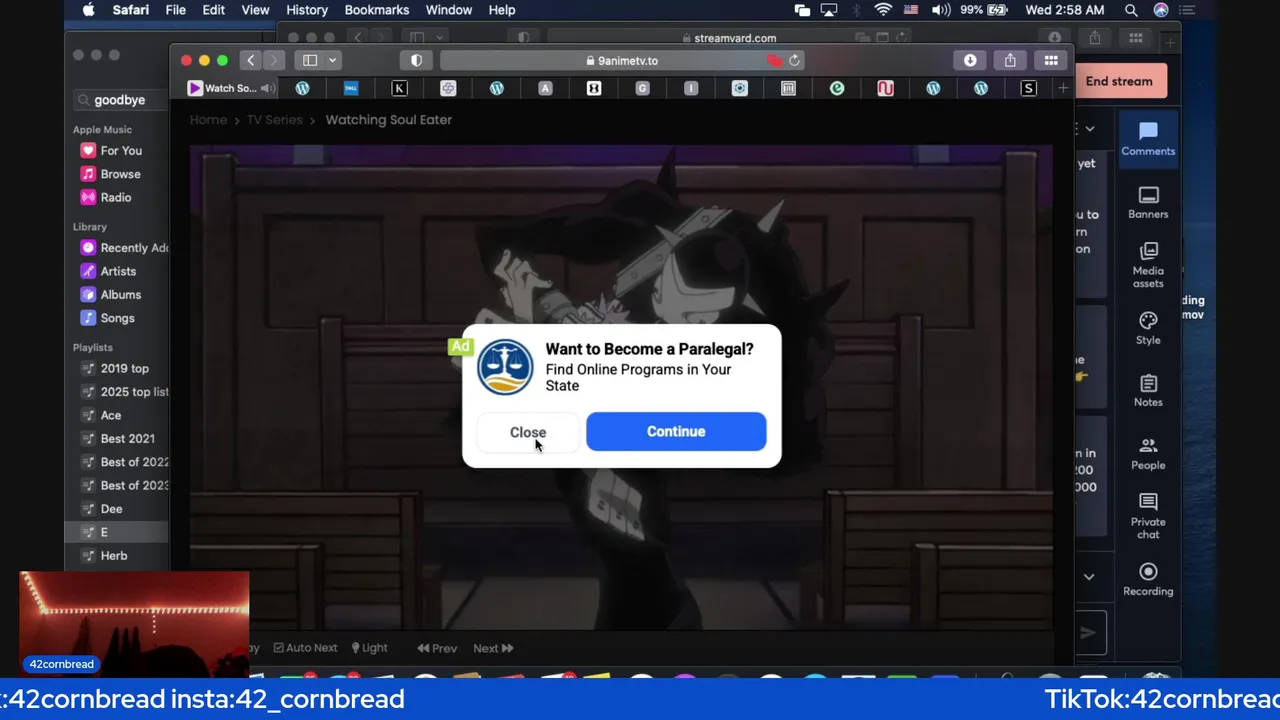The height and width of the screenshot is (720, 1280).
Task: Open Style panel in StreamYard
Action: [1148, 328]
